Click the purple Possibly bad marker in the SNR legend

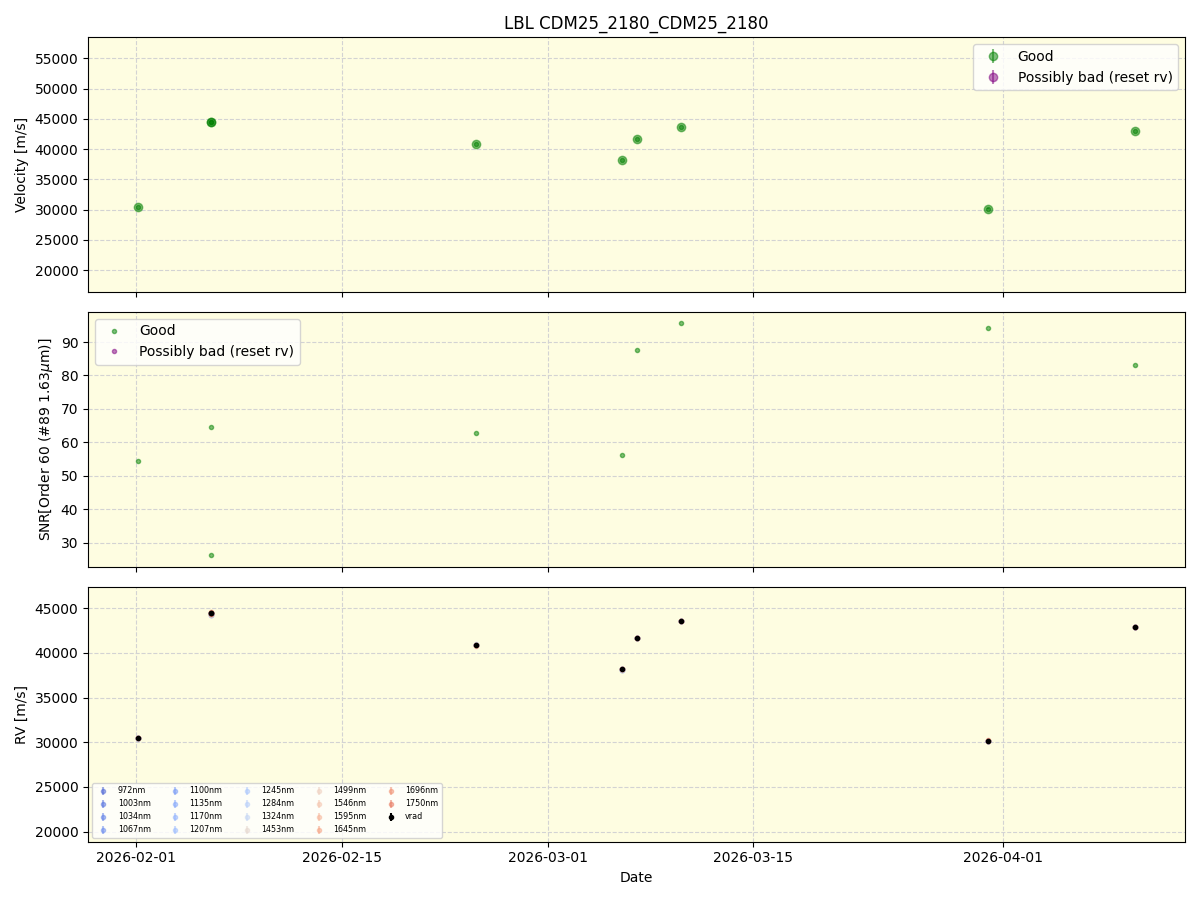114,351
